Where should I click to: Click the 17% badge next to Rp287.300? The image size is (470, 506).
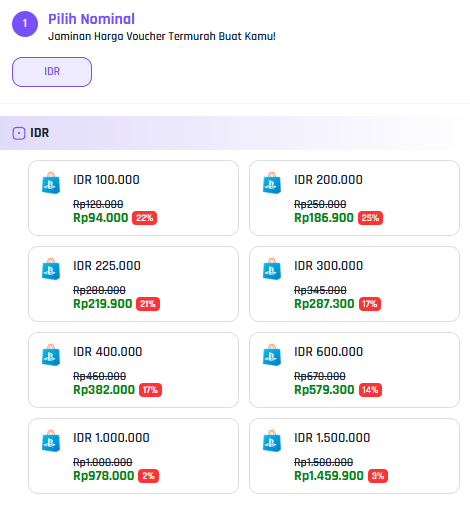[x=370, y=304]
